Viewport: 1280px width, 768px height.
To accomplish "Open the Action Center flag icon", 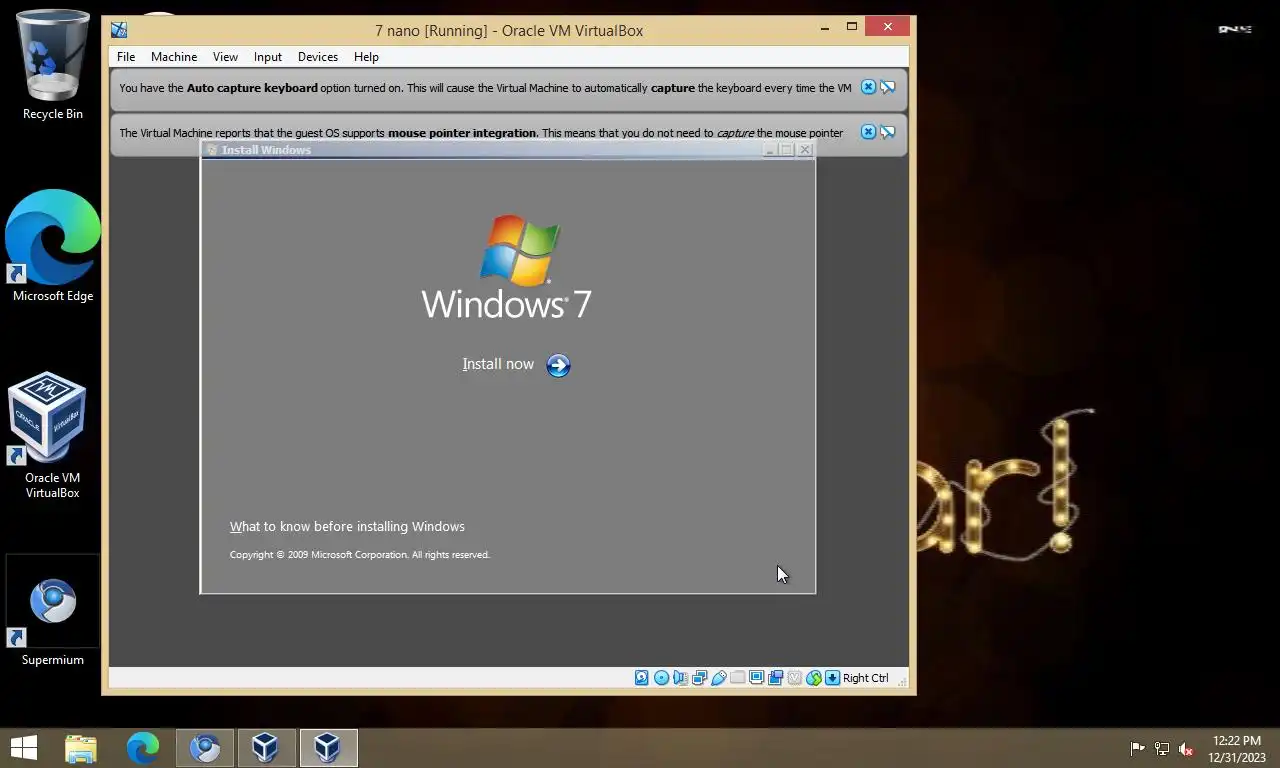I will (1137, 749).
